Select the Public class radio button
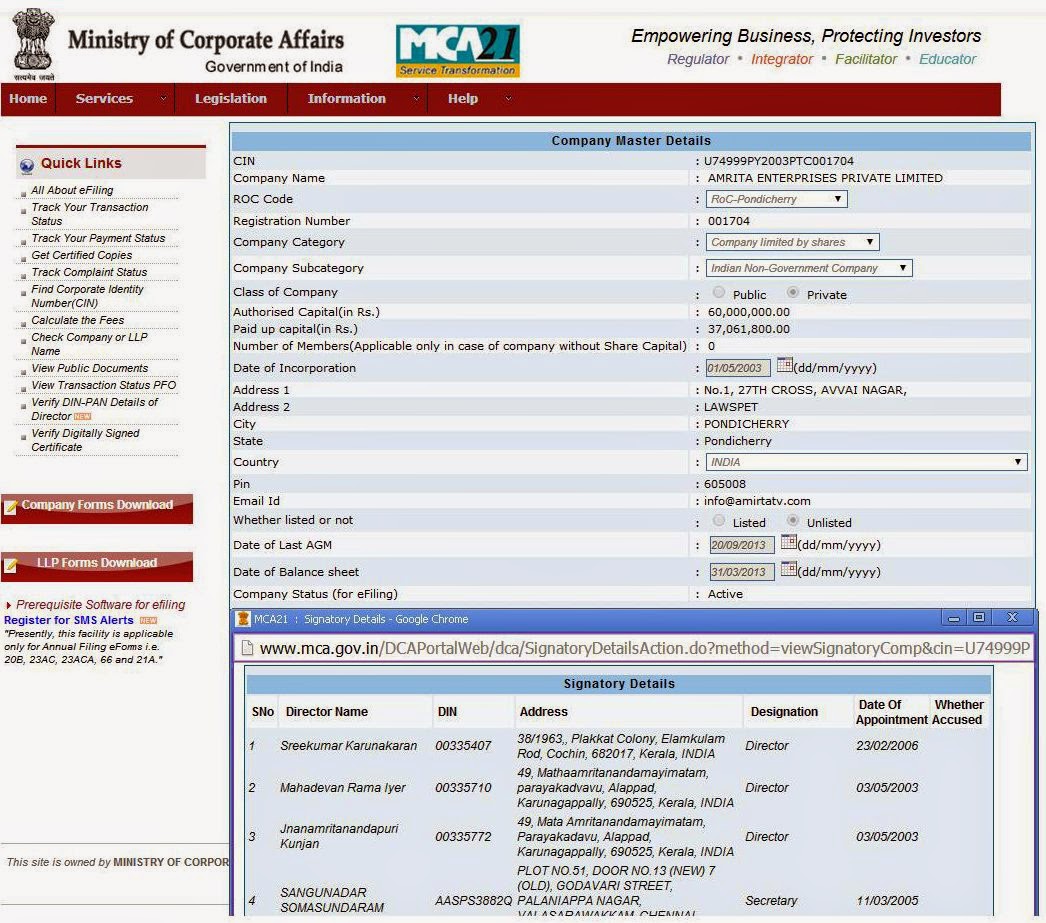This screenshot has height=923, width=1046. pos(718,292)
